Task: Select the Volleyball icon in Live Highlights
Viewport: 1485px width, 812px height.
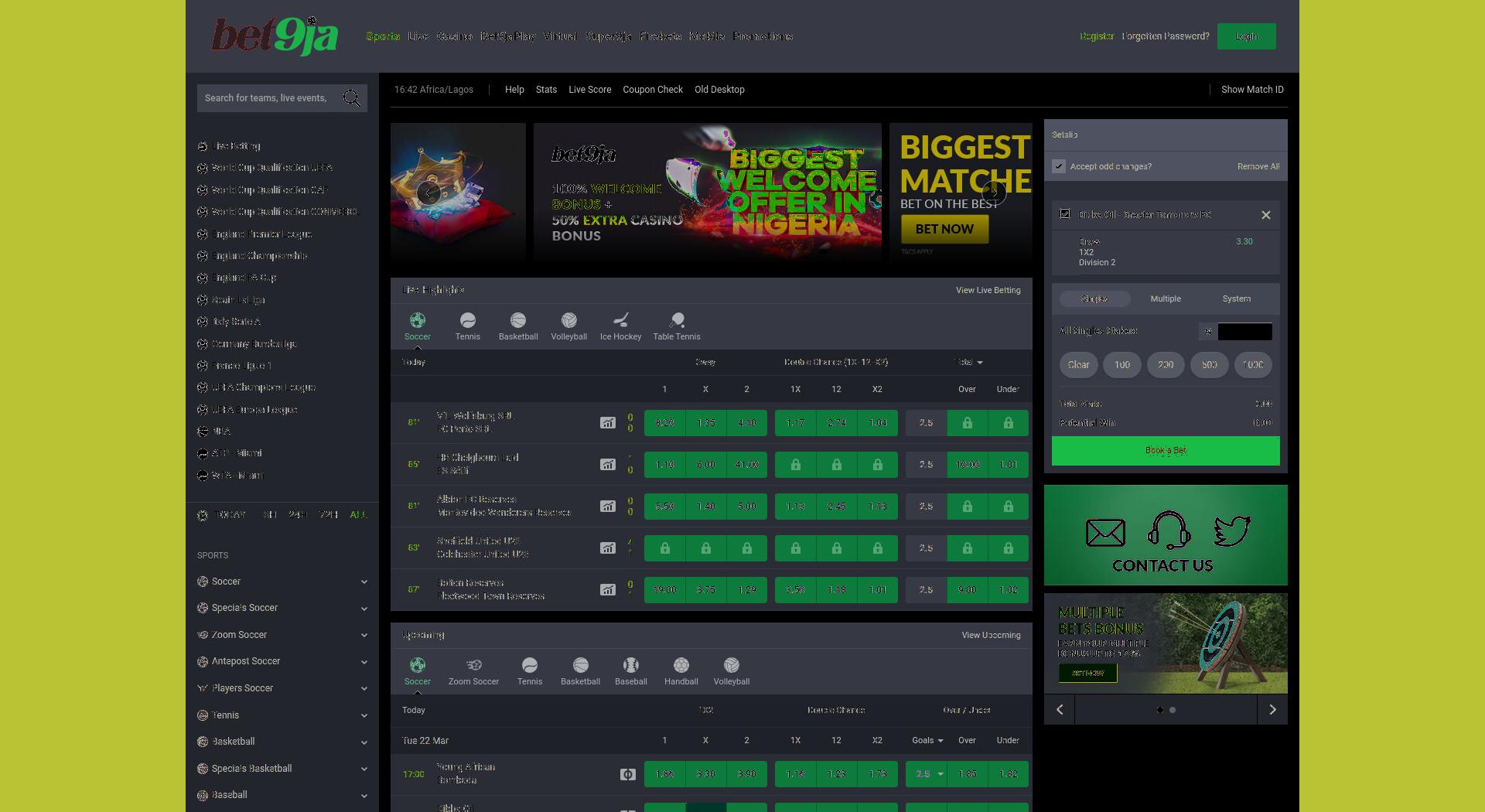Action: tap(569, 320)
